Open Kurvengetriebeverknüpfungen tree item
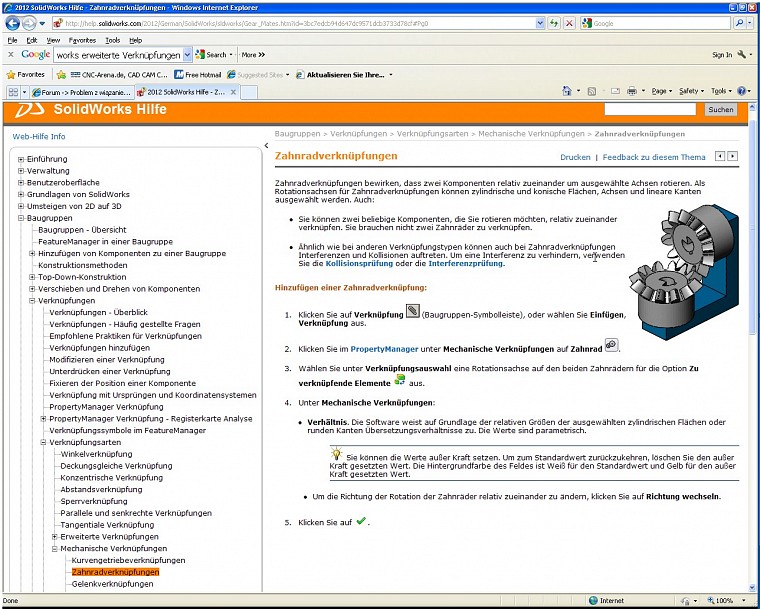760x609 pixels. (x=128, y=561)
